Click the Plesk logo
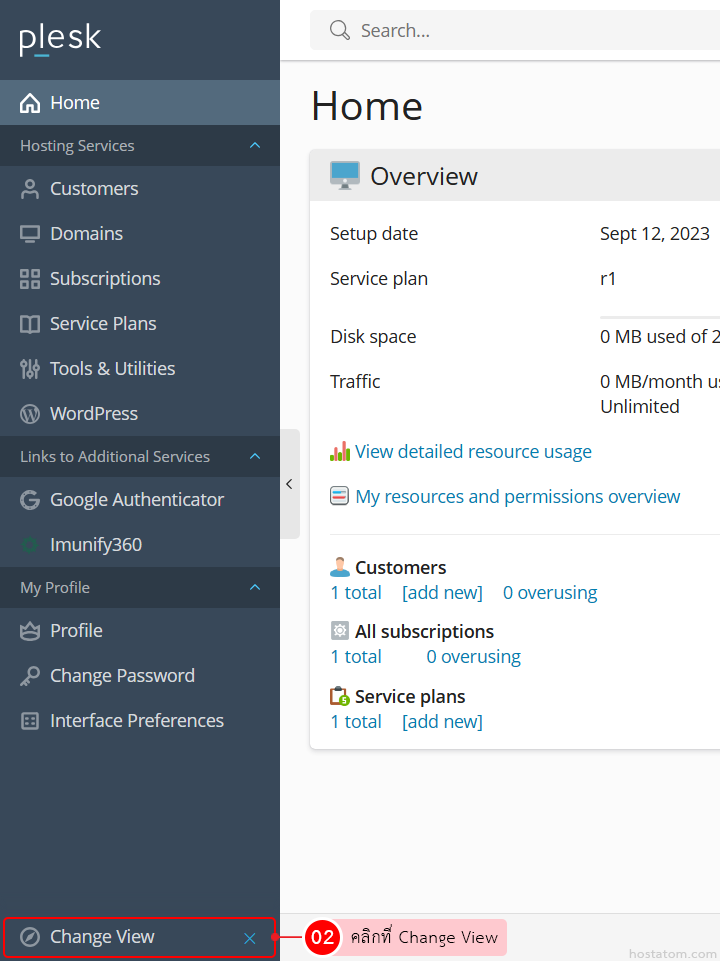This screenshot has height=961, width=720. 60,39
